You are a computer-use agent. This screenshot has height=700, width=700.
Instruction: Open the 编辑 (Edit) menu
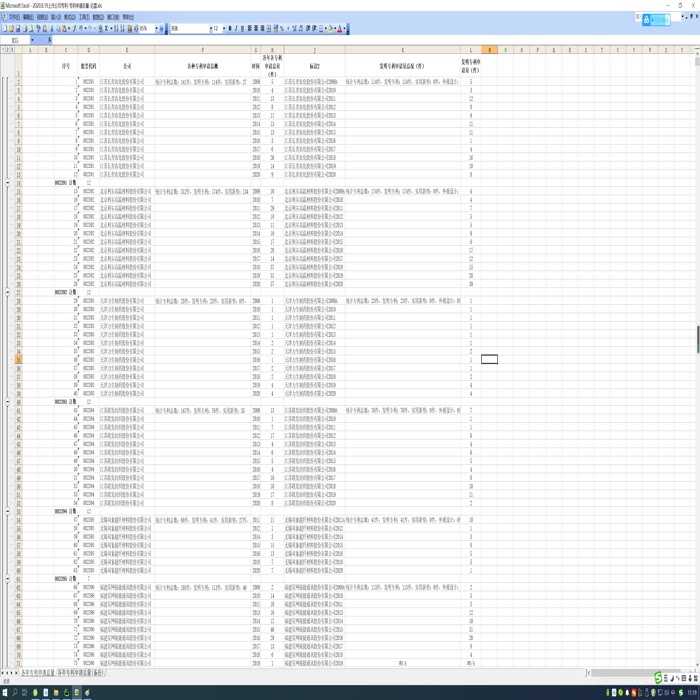[28, 17]
